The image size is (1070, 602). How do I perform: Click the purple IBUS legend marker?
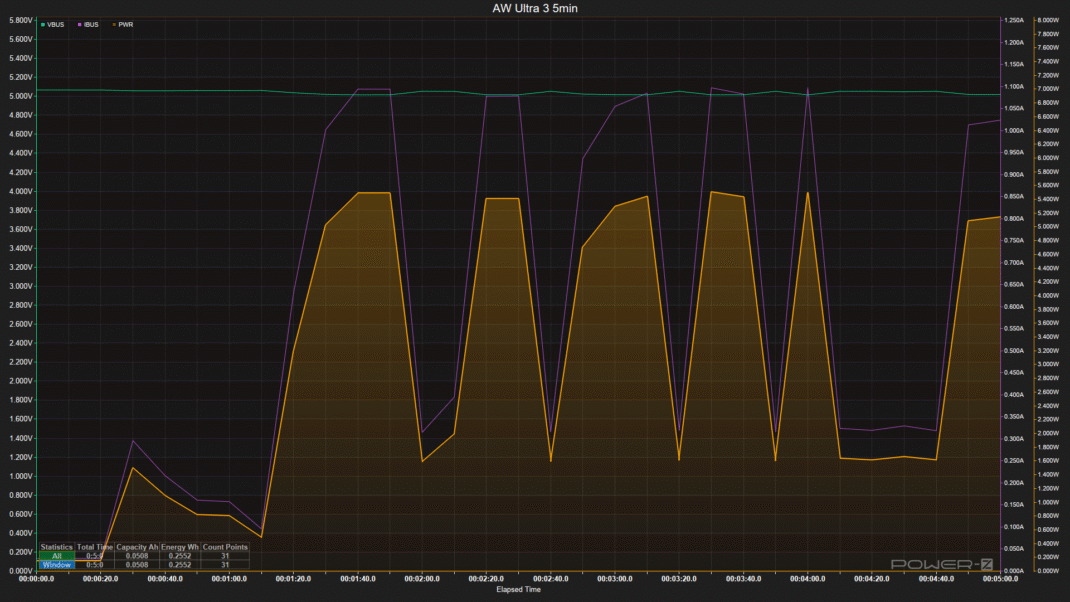click(x=80, y=25)
